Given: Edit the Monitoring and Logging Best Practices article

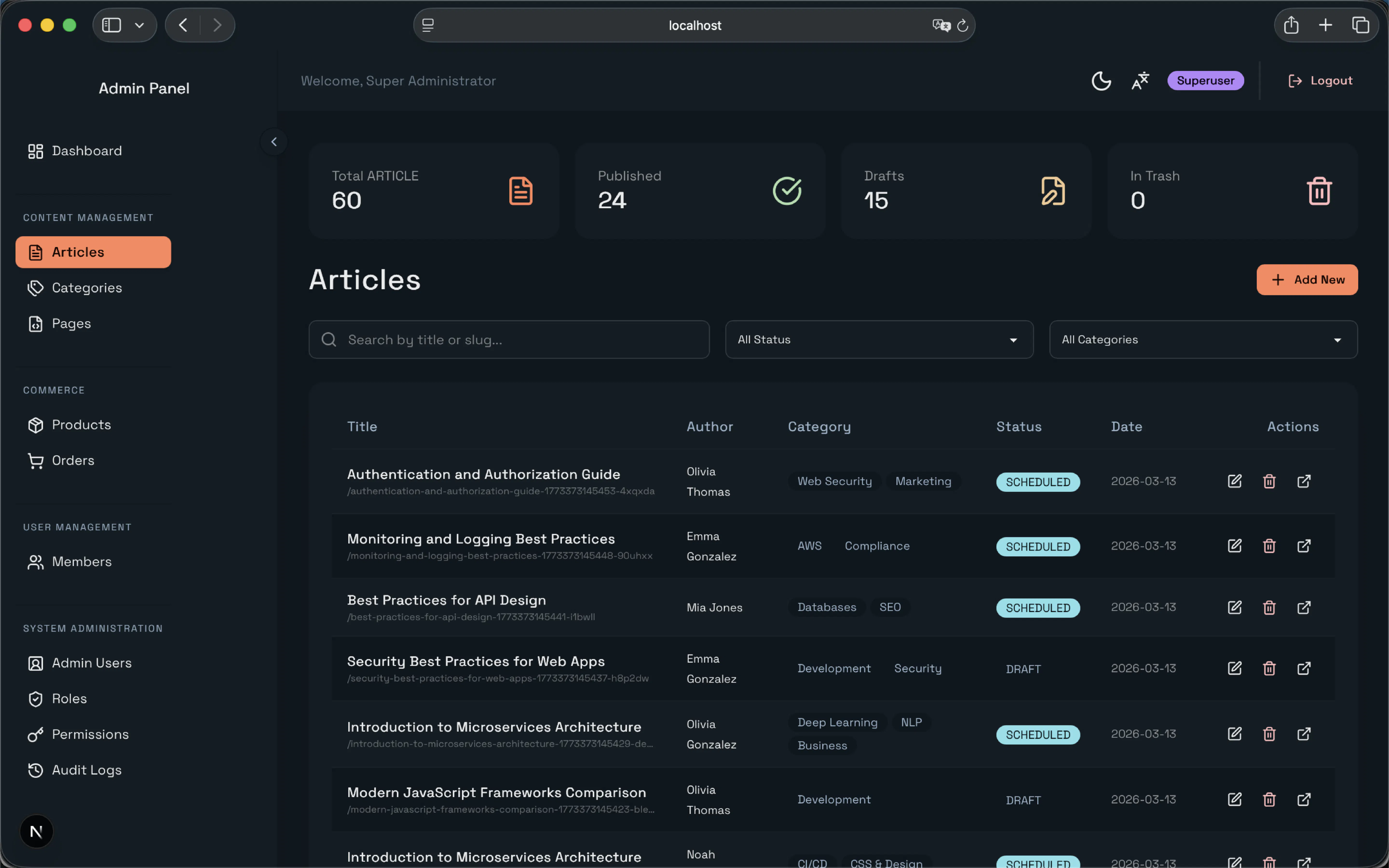Looking at the screenshot, I should tap(1235, 546).
